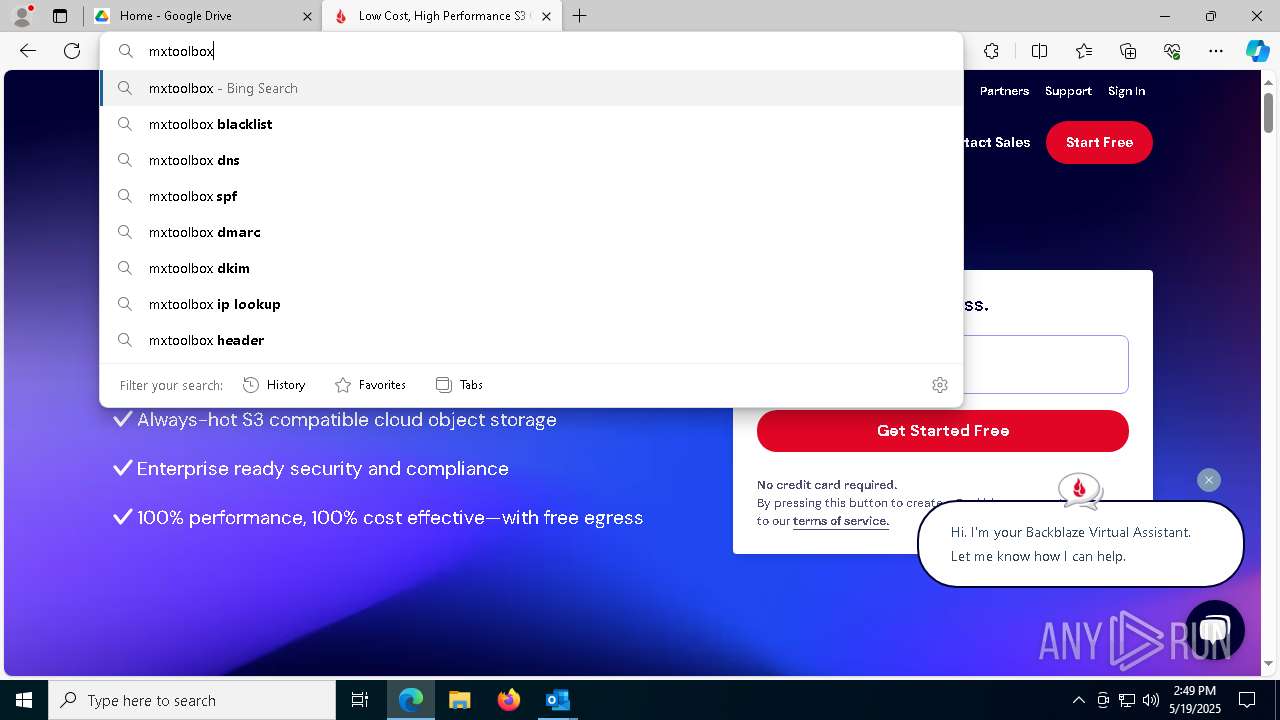
Task: Open the terms of service link
Action: point(840,521)
